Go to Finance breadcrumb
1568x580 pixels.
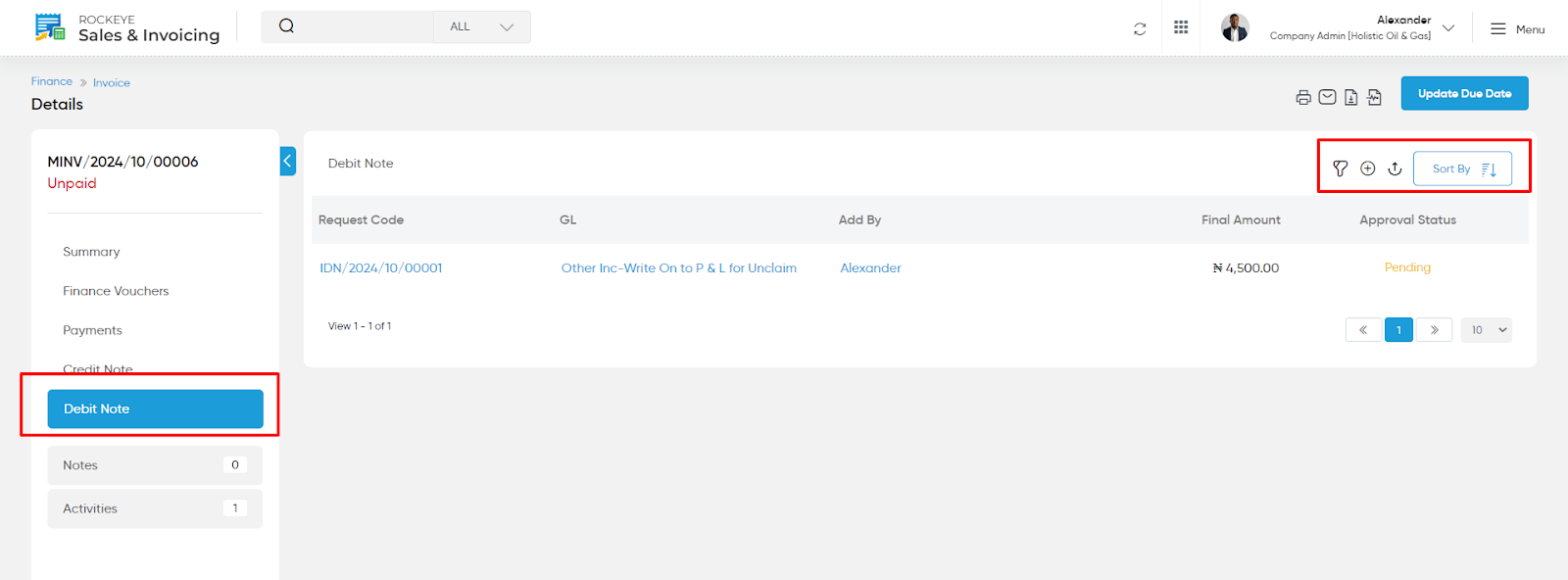(52, 81)
